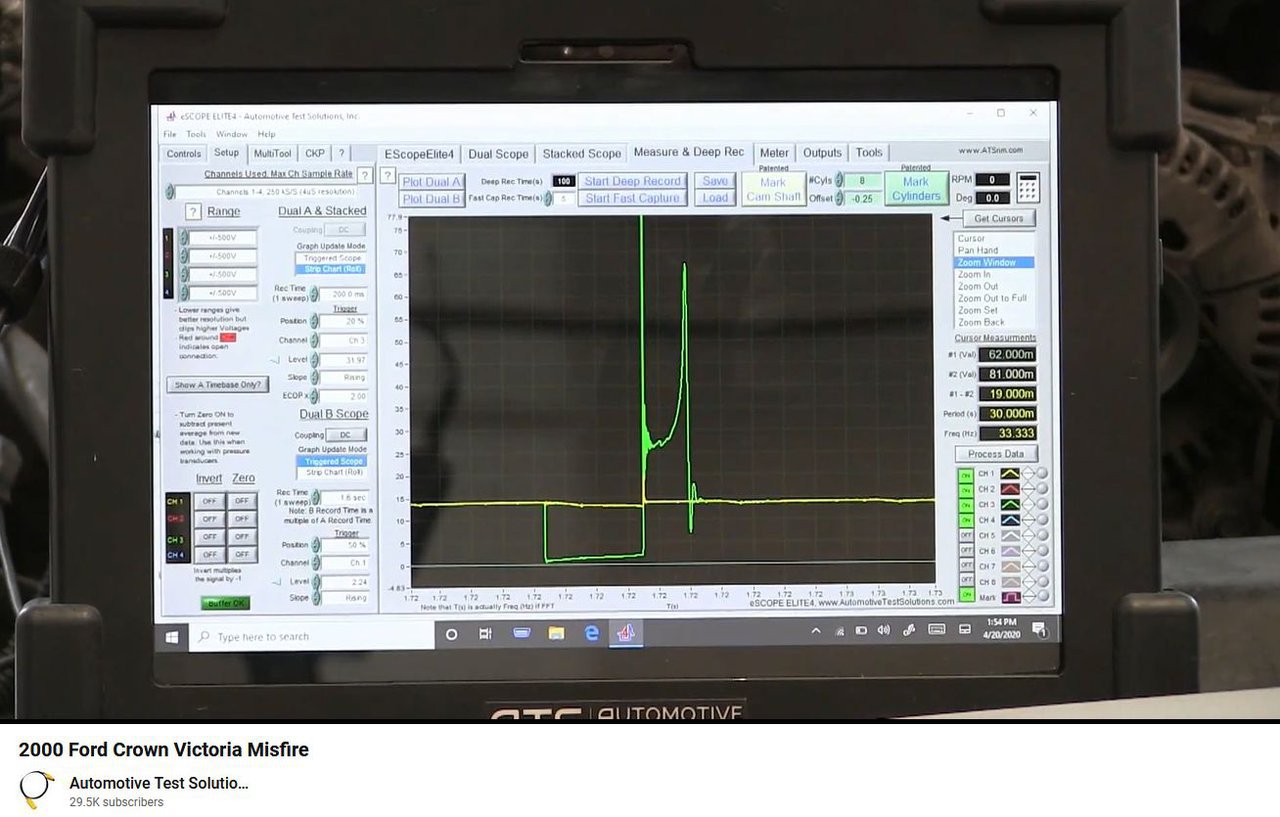The width and height of the screenshot is (1280, 817).
Task: Turn on CH 6 display toggle
Action: [966, 551]
